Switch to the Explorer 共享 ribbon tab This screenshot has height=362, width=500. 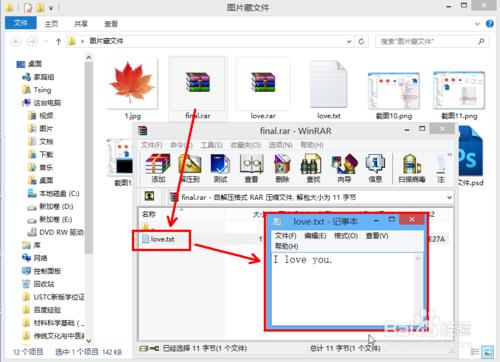pyautogui.click(x=81, y=24)
